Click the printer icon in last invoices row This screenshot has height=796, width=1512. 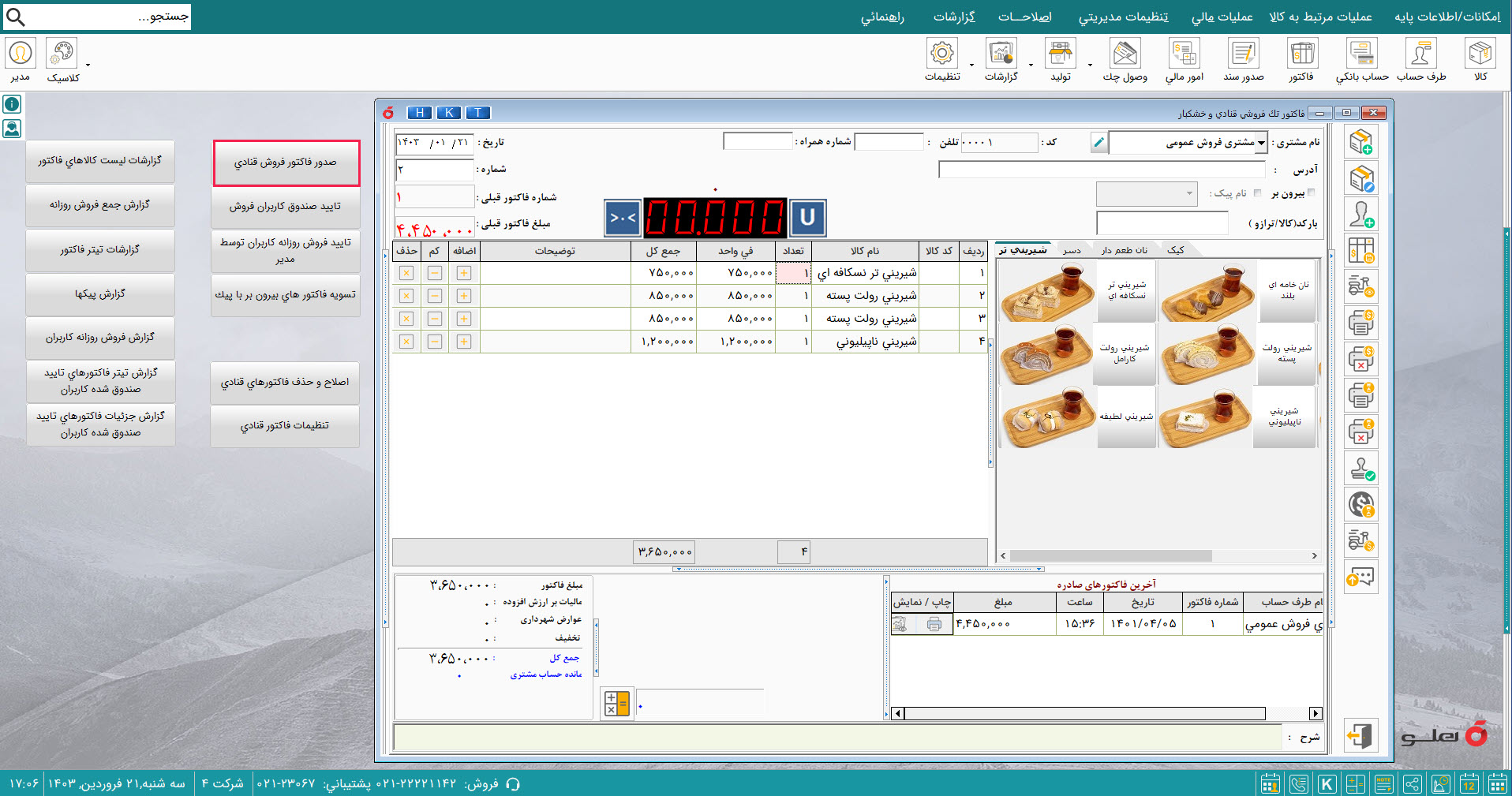(934, 624)
